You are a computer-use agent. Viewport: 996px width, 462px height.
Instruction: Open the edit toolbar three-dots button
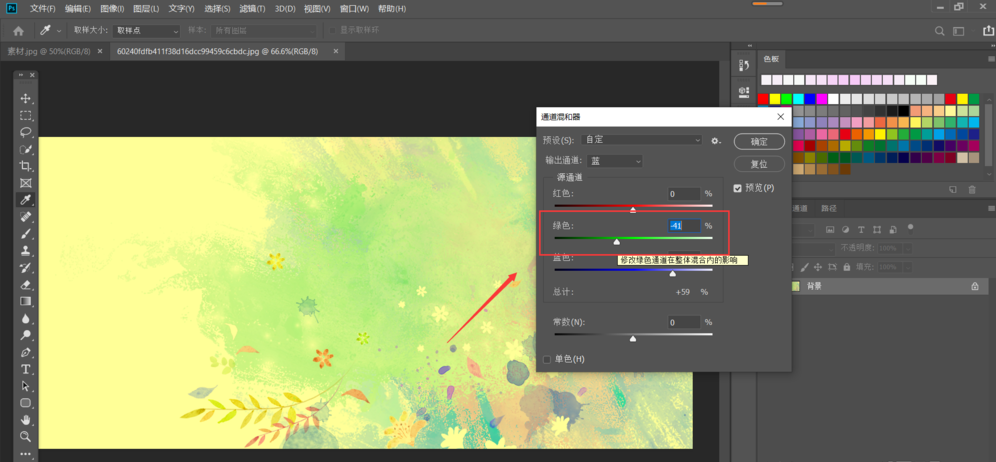coord(26,454)
